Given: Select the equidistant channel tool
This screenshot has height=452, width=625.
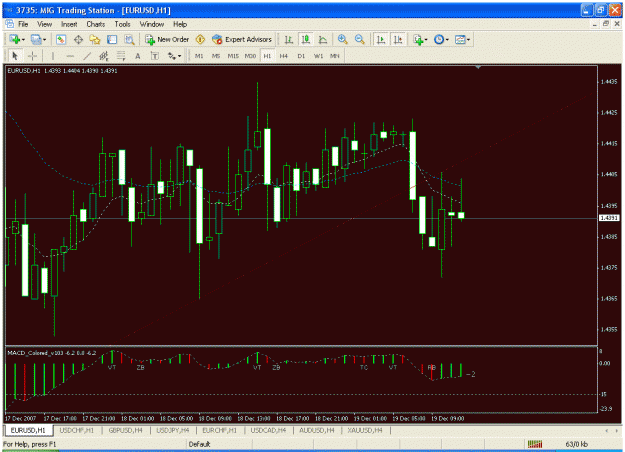Looking at the screenshot, I should coord(104,56).
